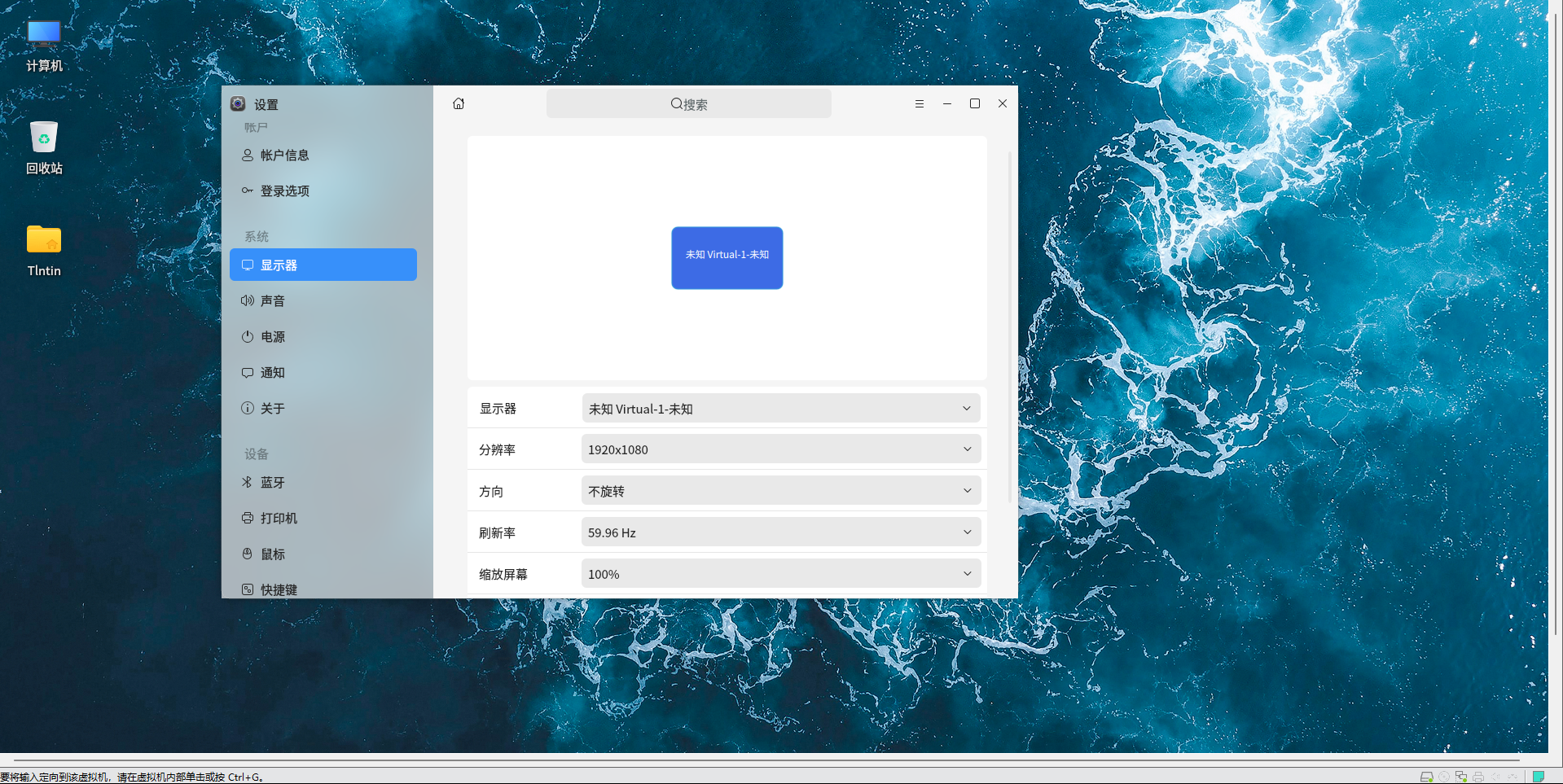Click the 电源 power icon in the sidebar
The height and width of the screenshot is (784, 1563).
247,336
